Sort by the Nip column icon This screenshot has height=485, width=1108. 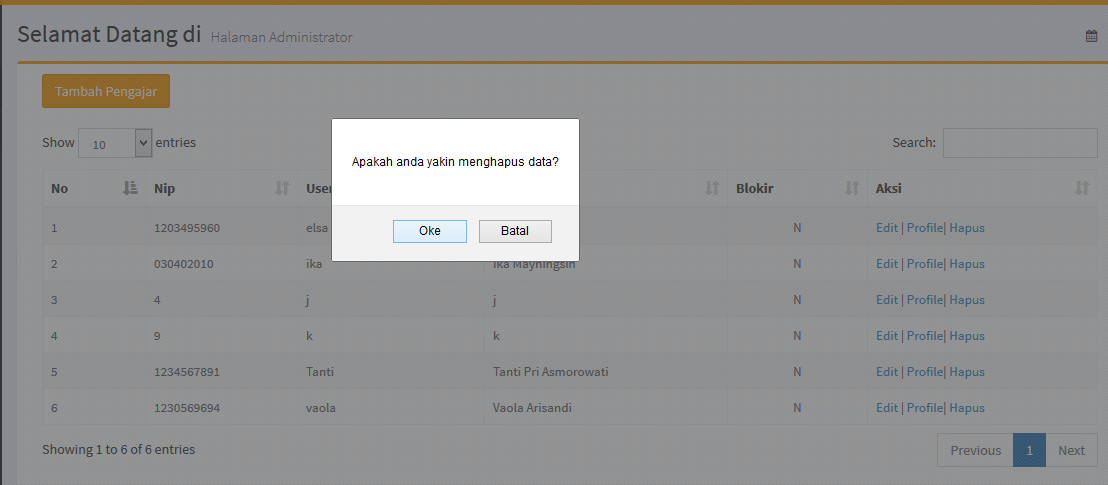click(282, 188)
